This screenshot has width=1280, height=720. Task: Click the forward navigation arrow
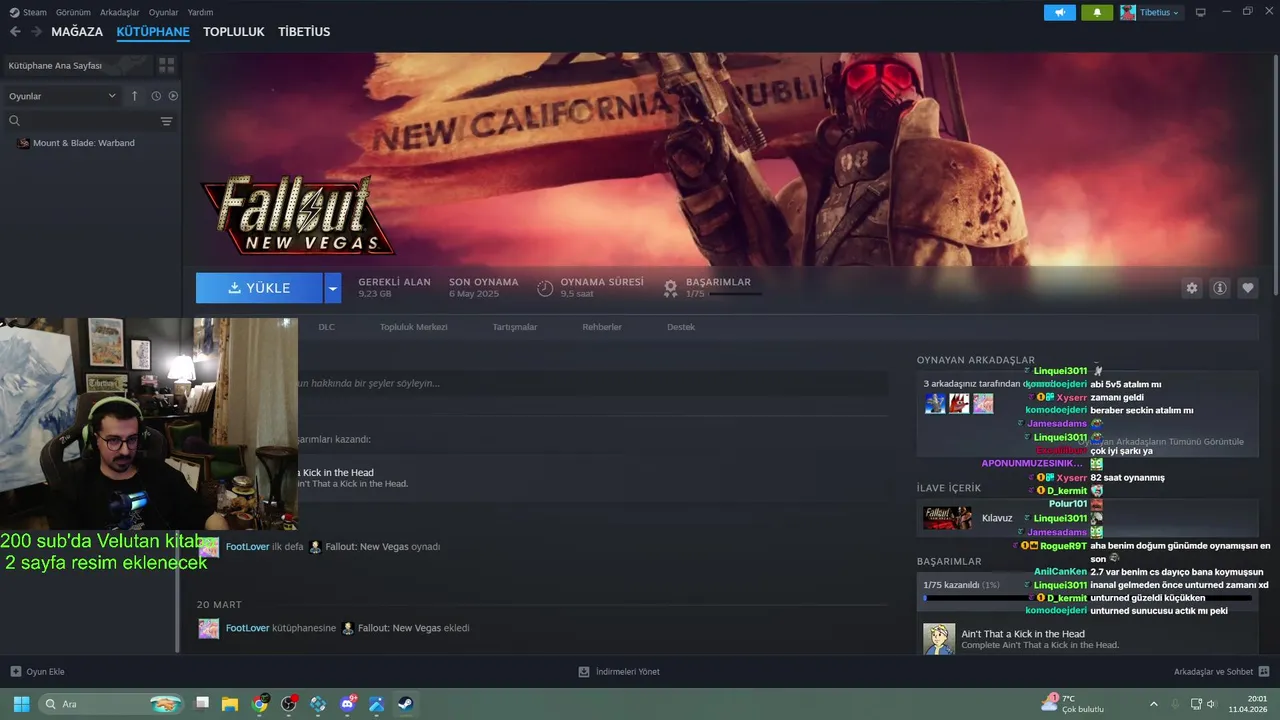pos(36,32)
